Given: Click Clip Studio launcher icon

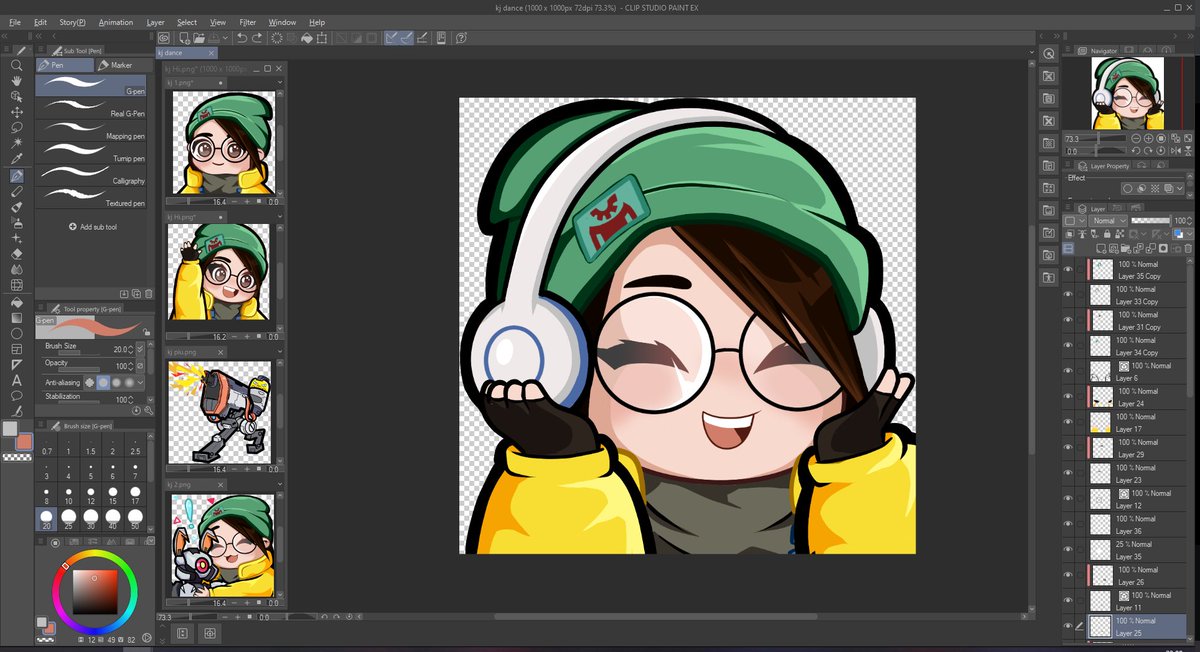Looking at the screenshot, I should point(166,38).
